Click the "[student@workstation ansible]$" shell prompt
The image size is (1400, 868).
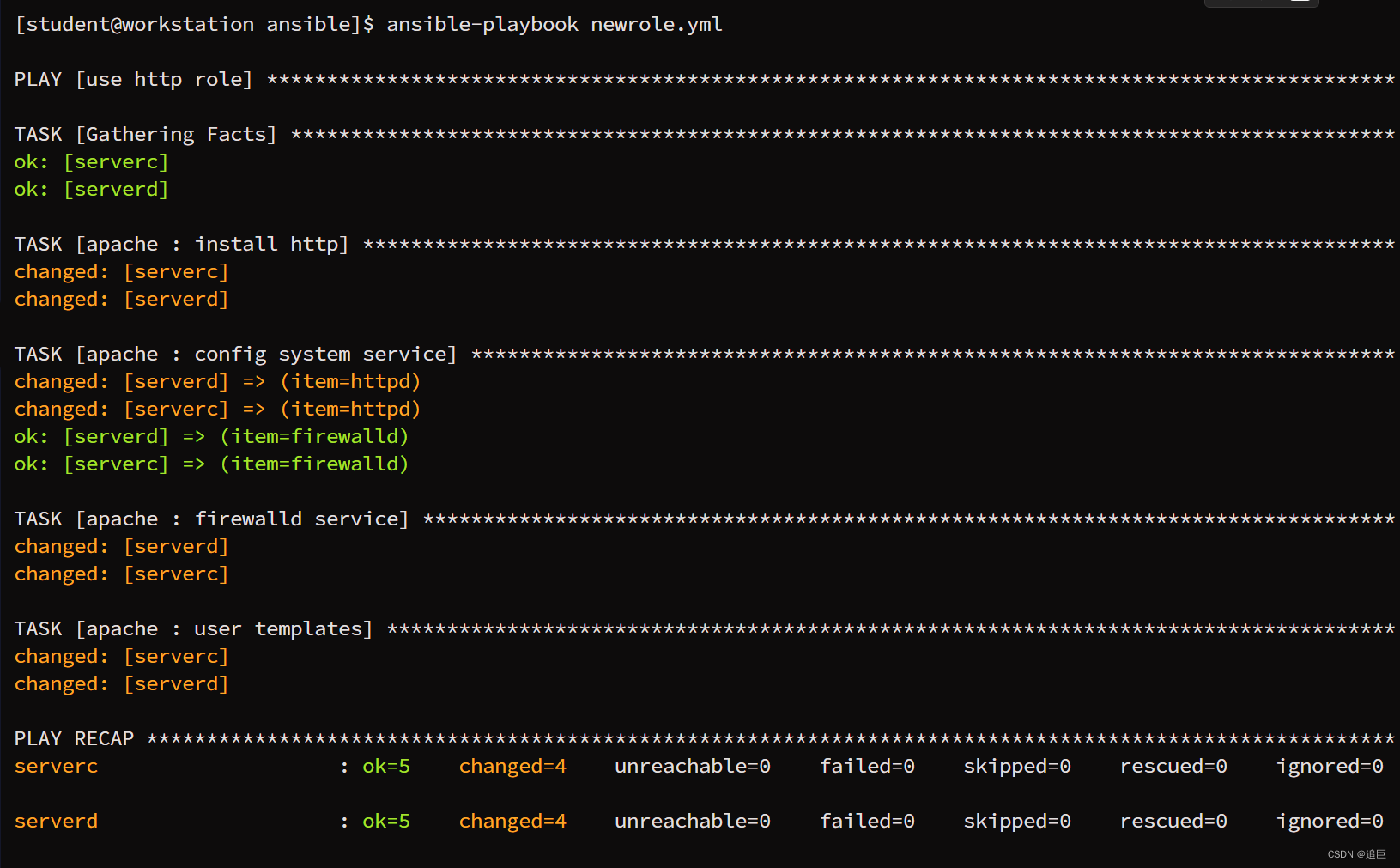[x=195, y=25]
